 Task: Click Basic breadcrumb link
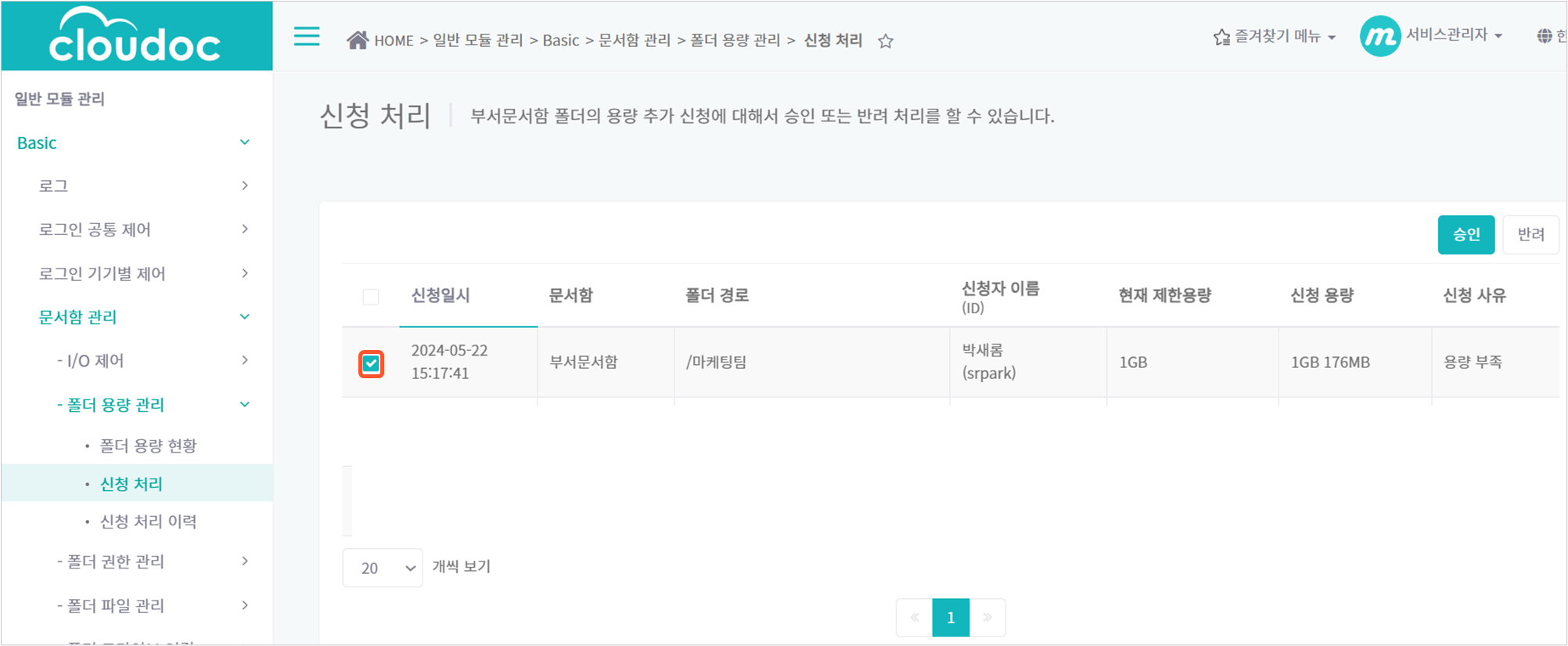[561, 40]
